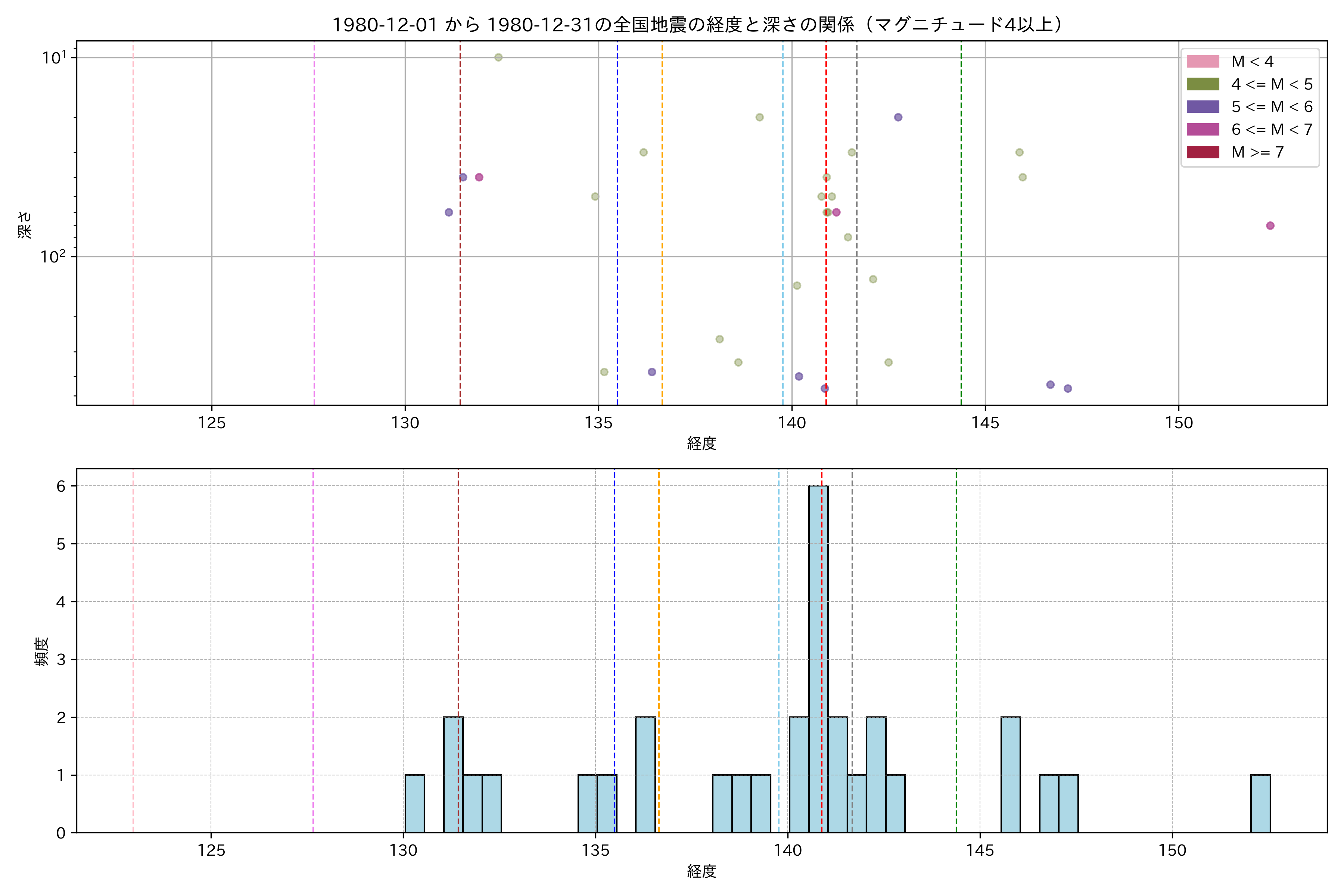Click the chart title text at top
The width and height of the screenshot is (1344, 896).
coord(701,25)
